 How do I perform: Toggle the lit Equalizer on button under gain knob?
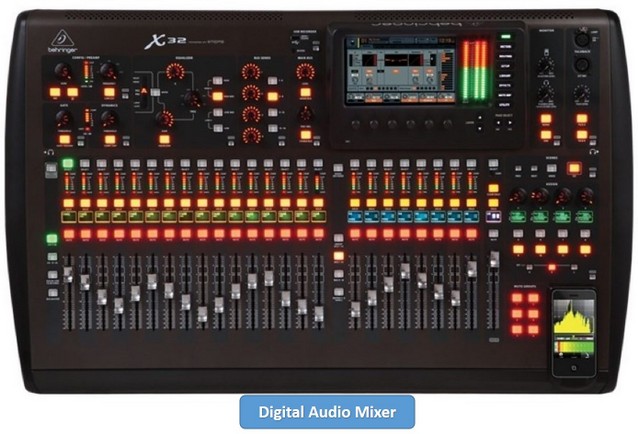click(x=164, y=140)
